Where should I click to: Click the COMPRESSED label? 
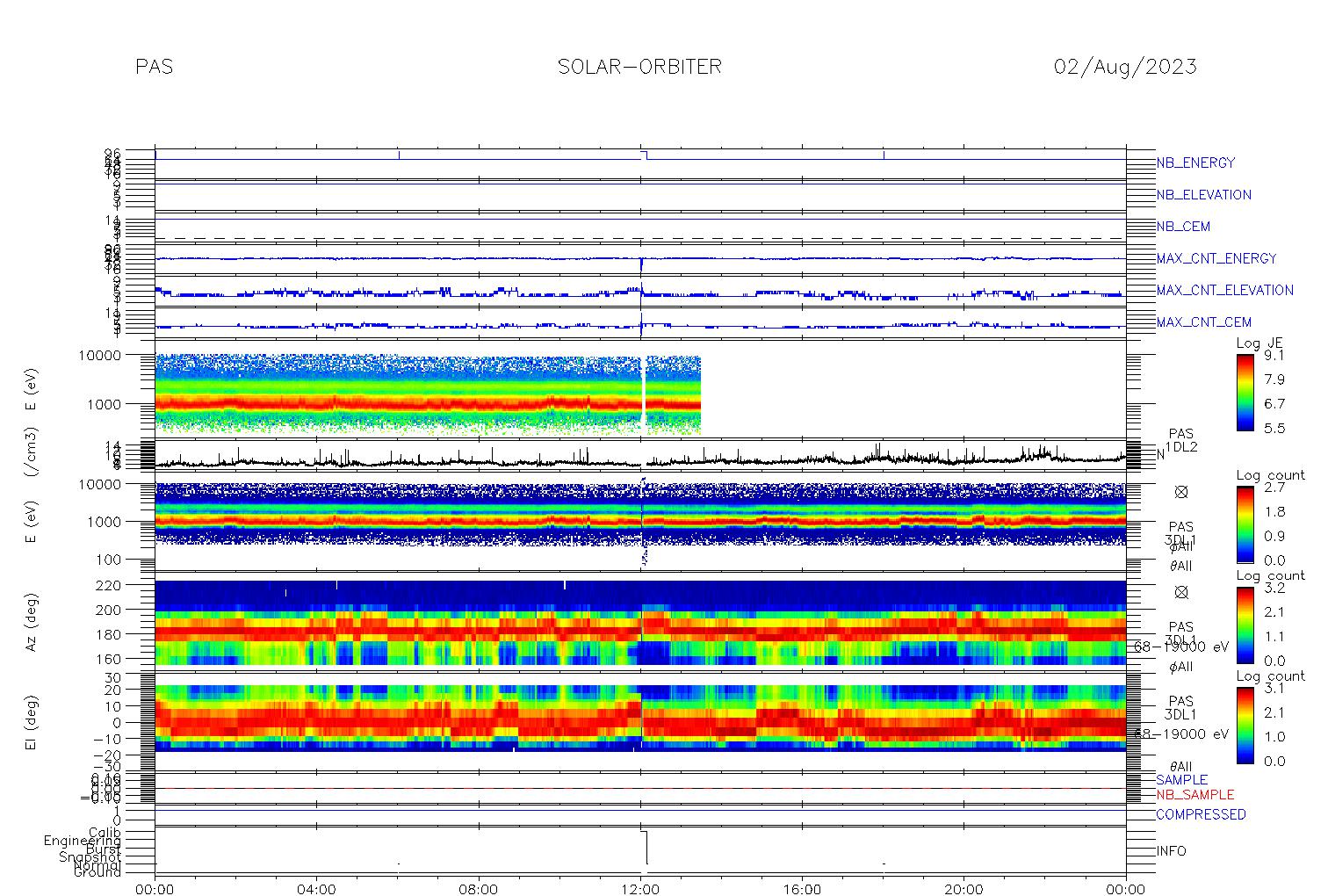coord(1201,814)
